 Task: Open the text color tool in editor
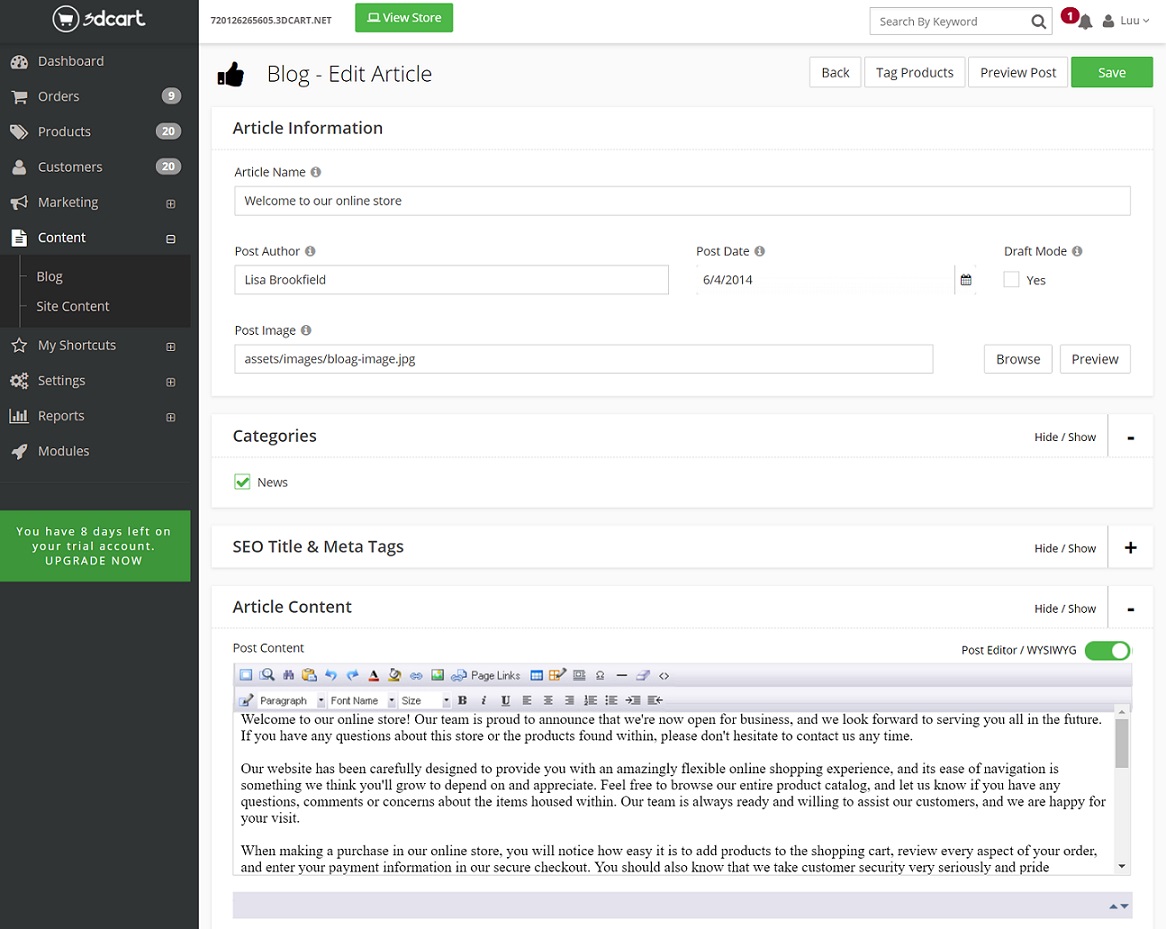pyautogui.click(x=374, y=676)
